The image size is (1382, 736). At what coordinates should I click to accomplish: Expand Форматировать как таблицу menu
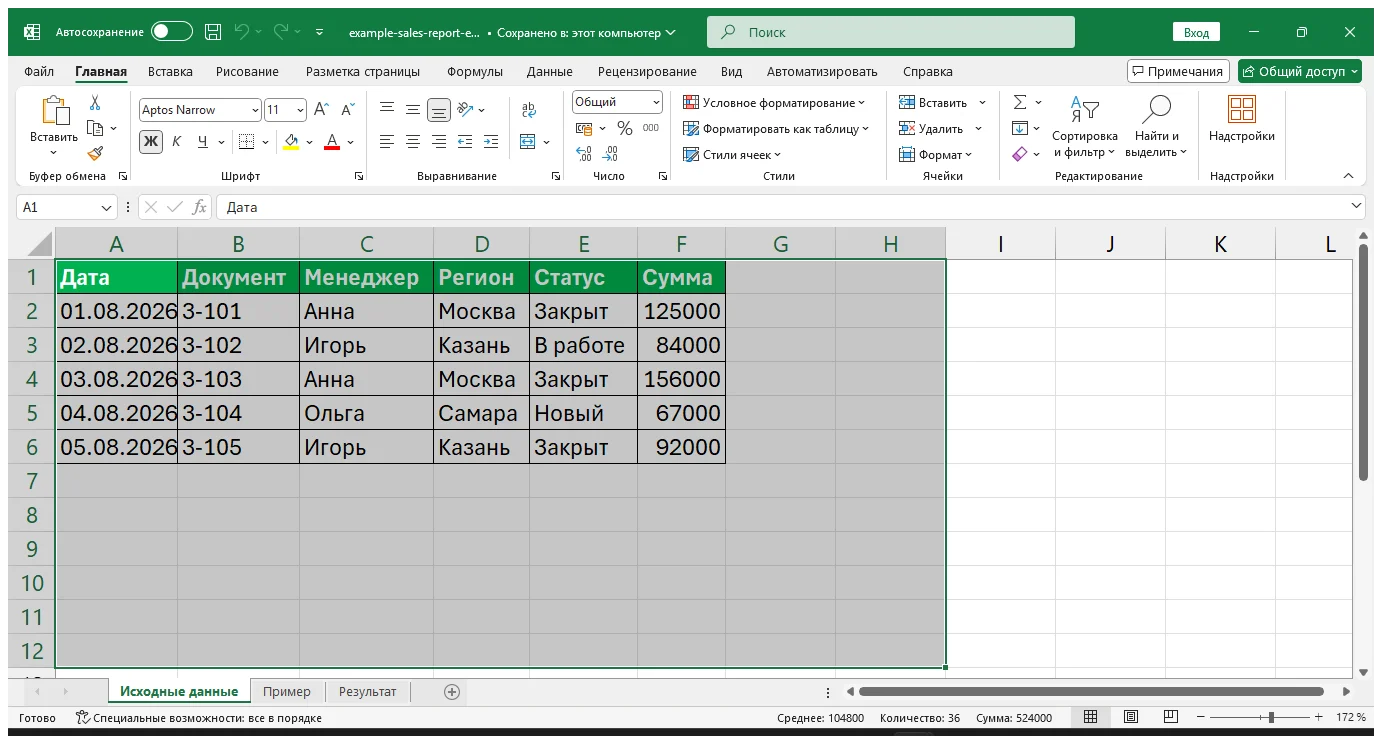tap(776, 129)
